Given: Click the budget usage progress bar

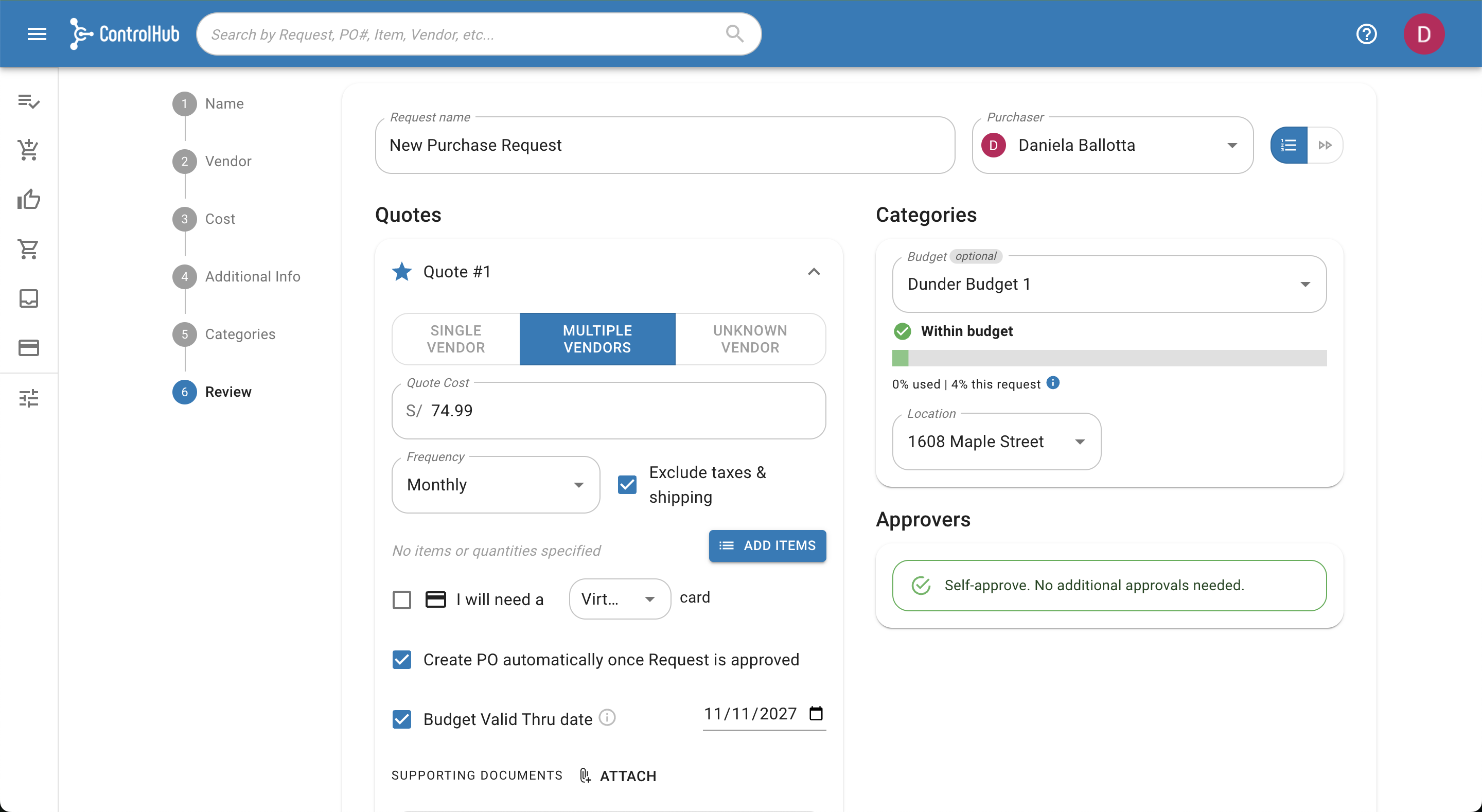Looking at the screenshot, I should pos(1109,358).
